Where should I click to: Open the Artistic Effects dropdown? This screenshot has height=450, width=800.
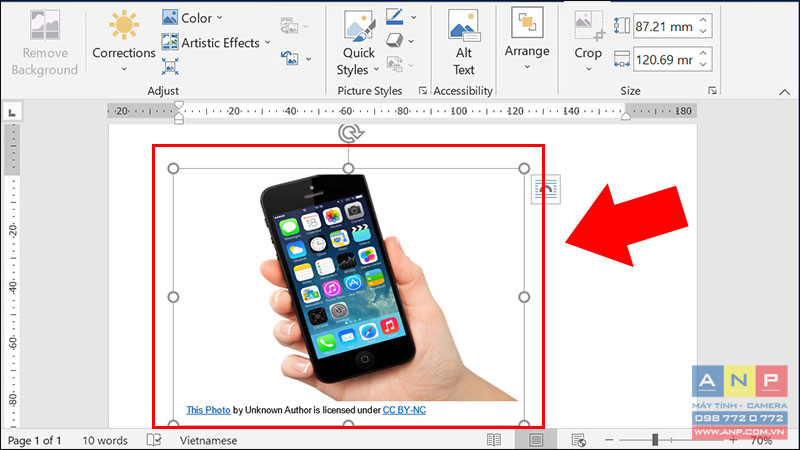pos(215,43)
